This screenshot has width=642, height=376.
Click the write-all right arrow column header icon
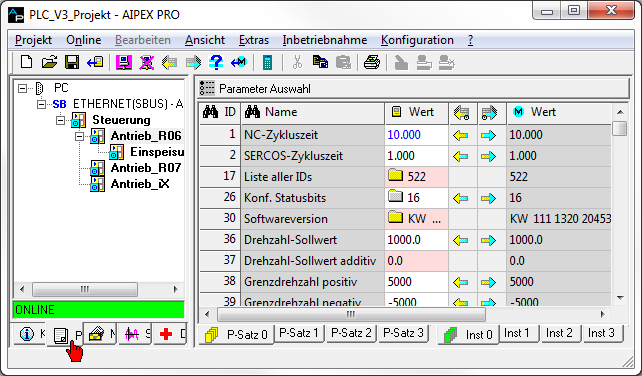click(489, 112)
